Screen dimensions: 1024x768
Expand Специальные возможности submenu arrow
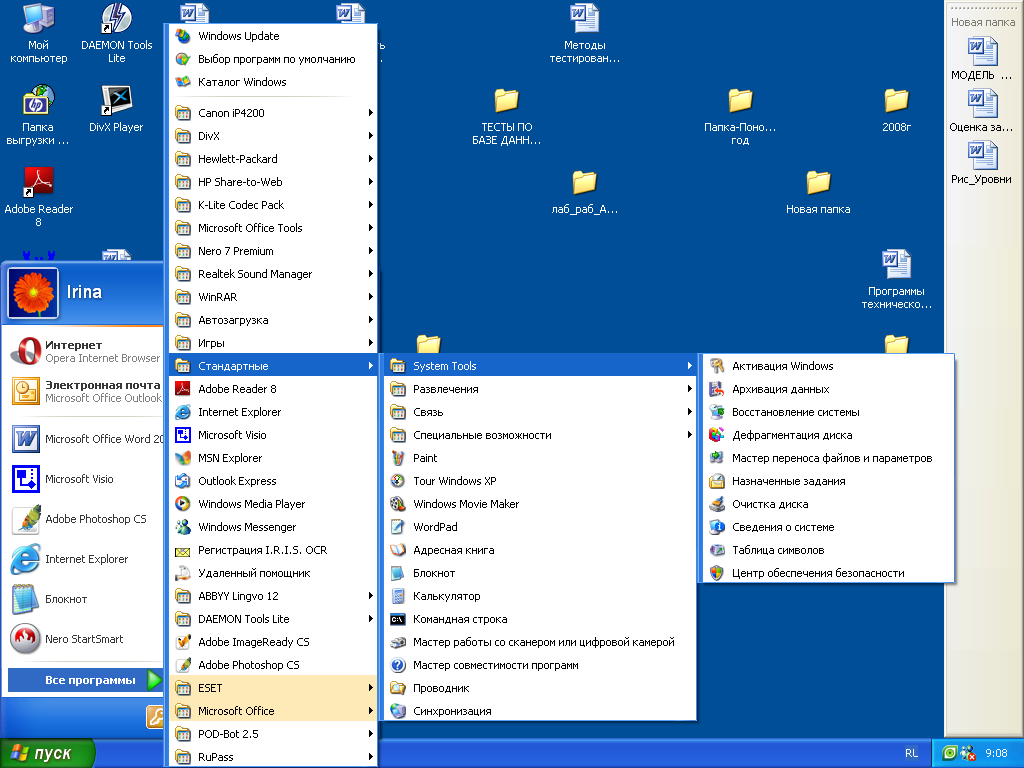pyautogui.click(x=690, y=435)
